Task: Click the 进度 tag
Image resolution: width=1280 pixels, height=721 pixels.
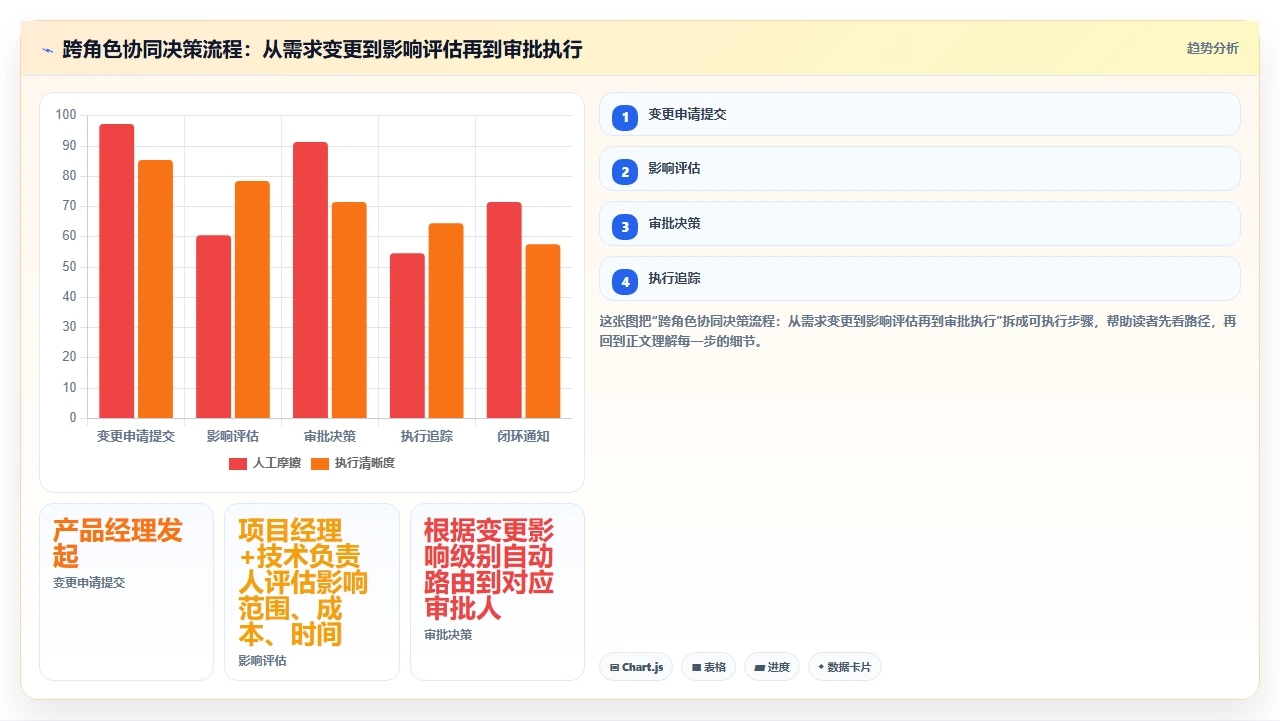Action: pos(772,667)
